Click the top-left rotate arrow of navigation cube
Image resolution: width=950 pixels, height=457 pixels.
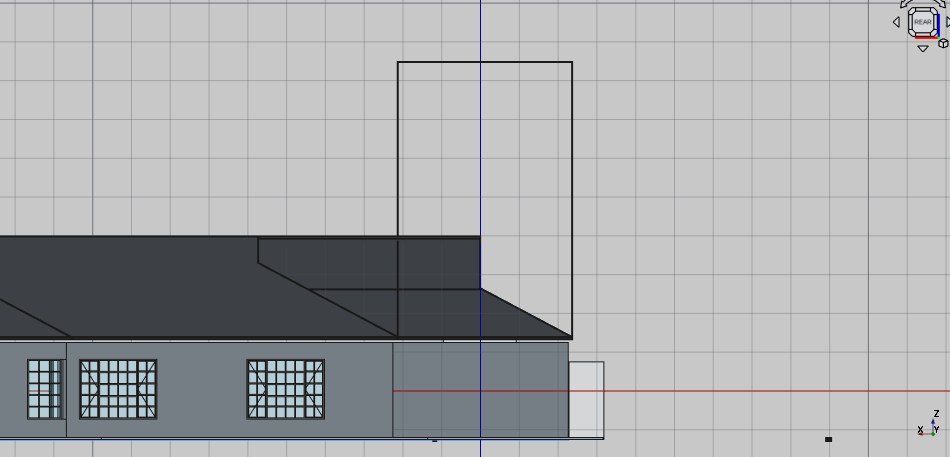coord(905,5)
